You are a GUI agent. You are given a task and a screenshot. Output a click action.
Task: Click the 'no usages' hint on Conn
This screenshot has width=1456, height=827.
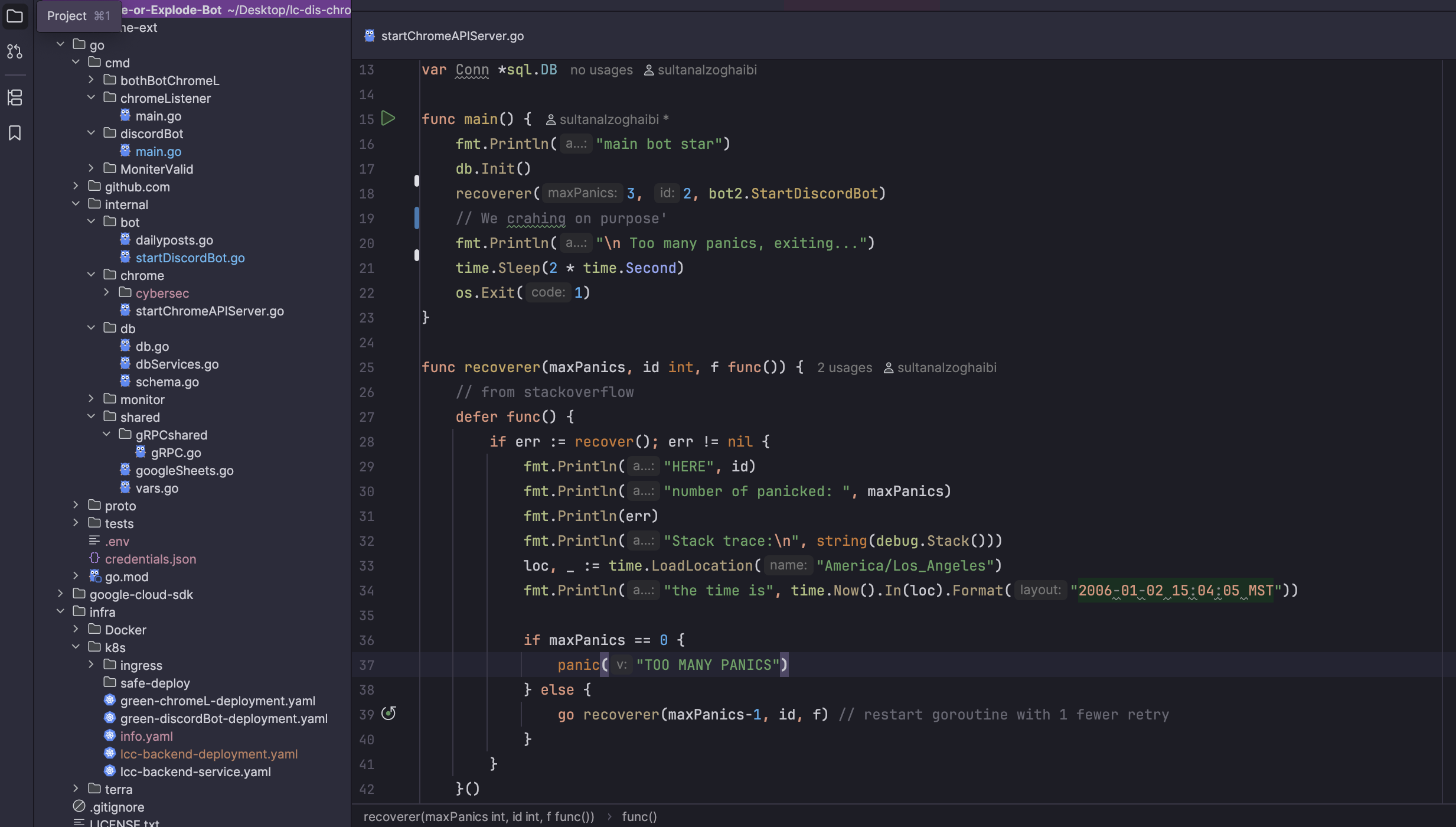click(601, 70)
